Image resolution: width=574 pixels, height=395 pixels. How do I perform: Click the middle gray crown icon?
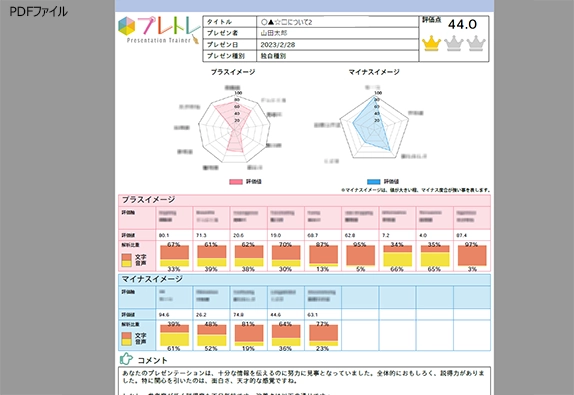click(x=454, y=43)
